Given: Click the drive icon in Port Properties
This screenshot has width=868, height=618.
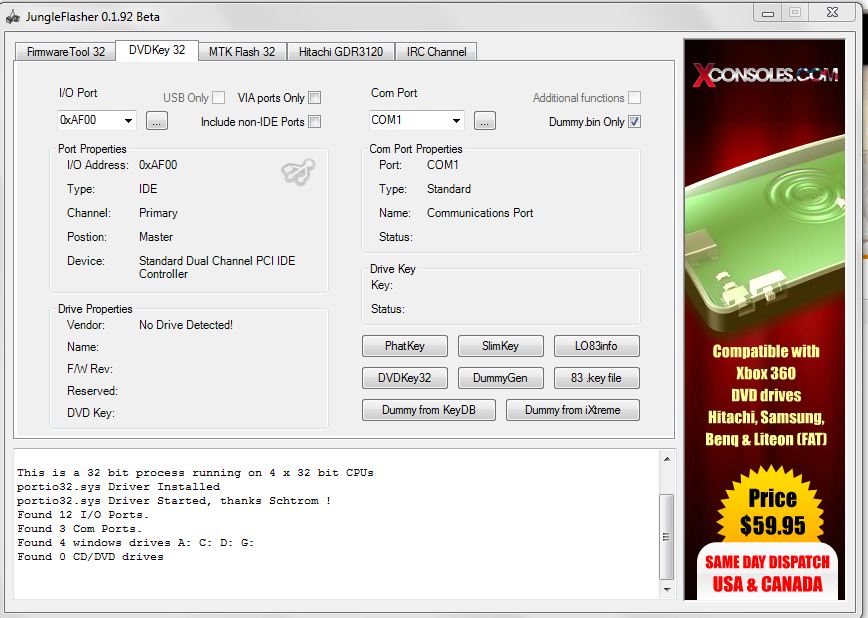Looking at the screenshot, I should [x=298, y=172].
